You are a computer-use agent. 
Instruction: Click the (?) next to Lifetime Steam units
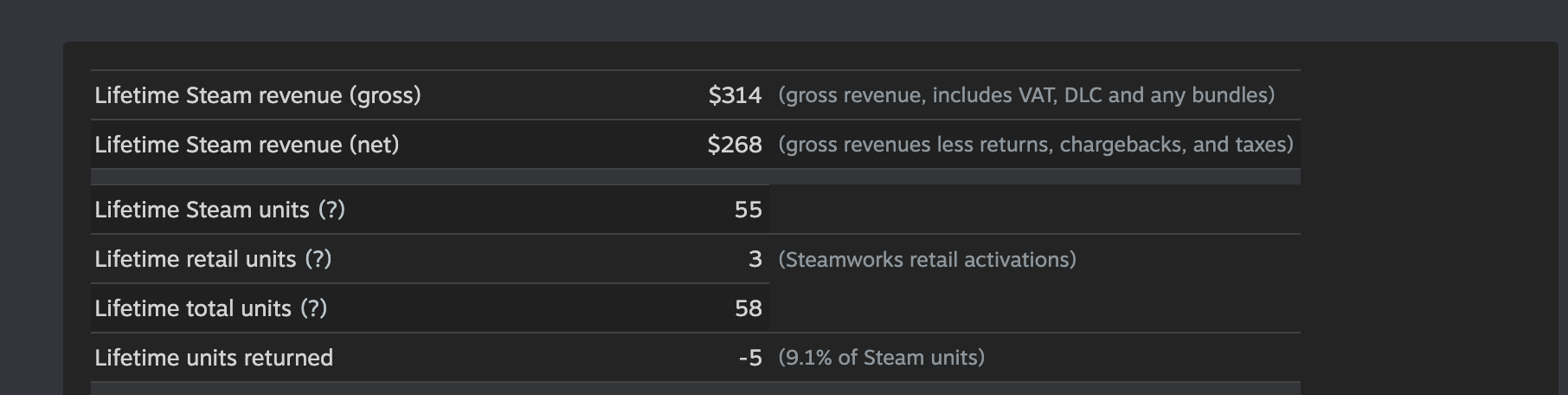331,210
